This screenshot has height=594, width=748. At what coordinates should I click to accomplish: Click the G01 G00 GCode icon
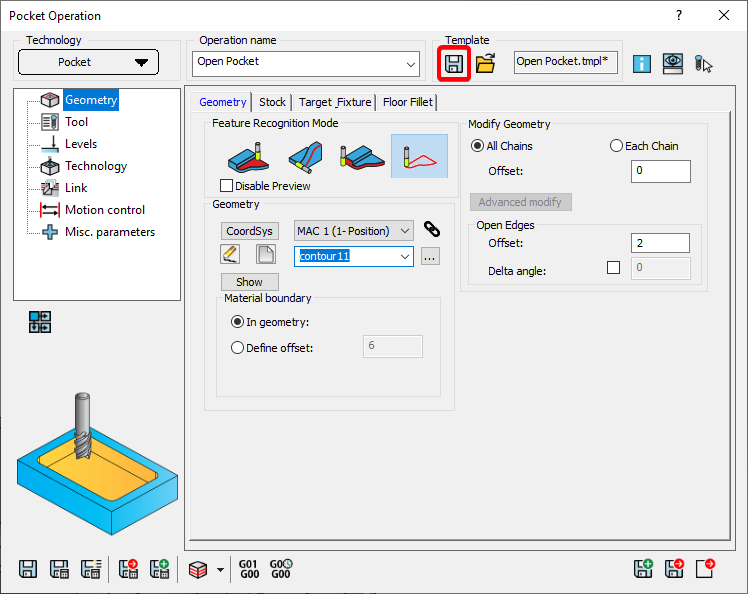(x=248, y=569)
